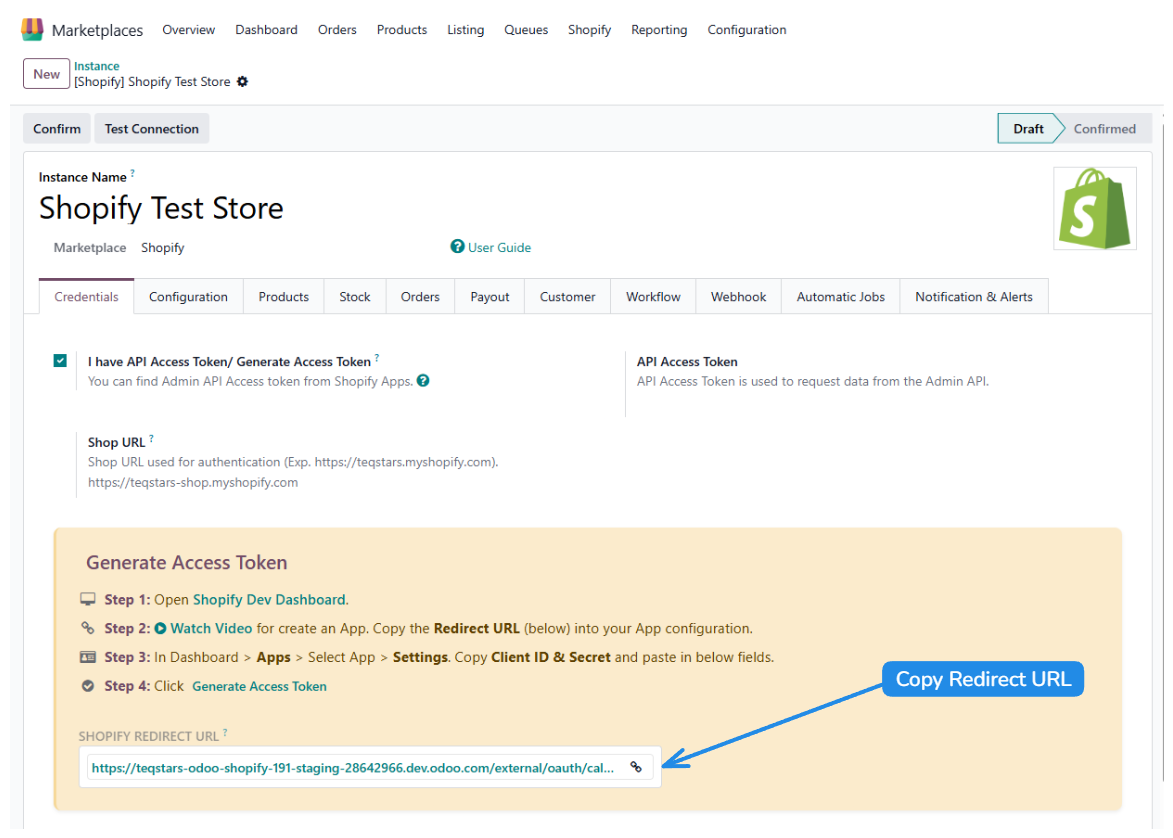
Task: Switch to the Stock tab
Action: coord(355,297)
